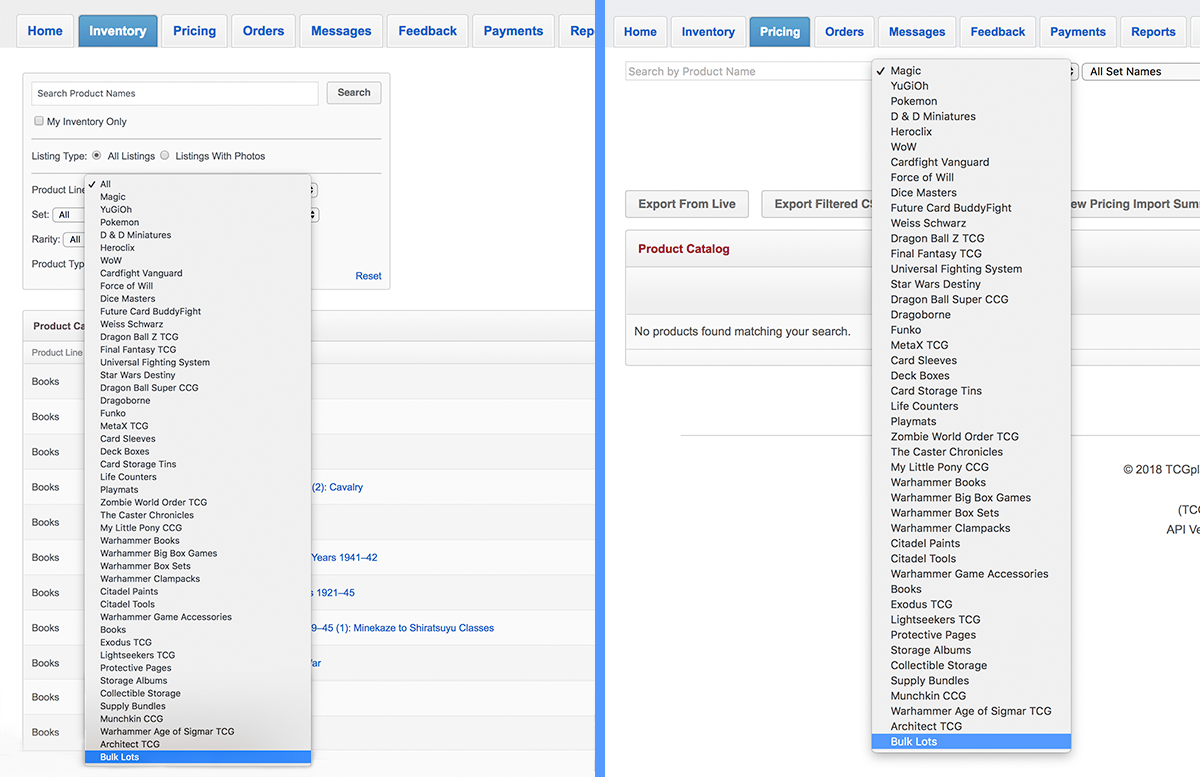Viewport: 1200px width, 777px height.
Task: Open the Rarity dropdown in the Inventory filters
Action: tap(75, 240)
